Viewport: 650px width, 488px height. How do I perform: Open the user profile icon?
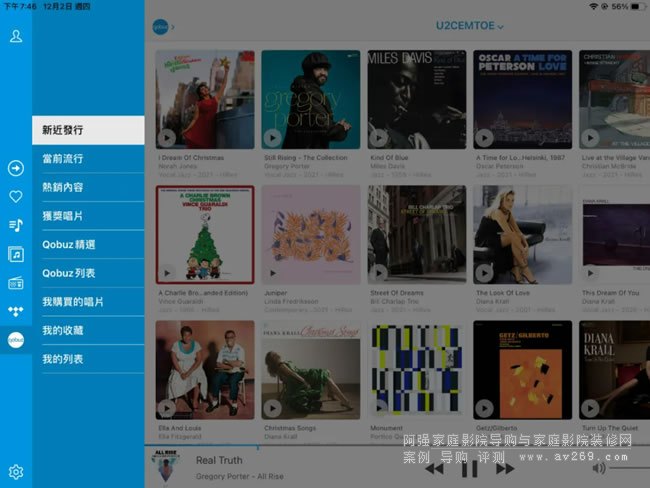pos(16,36)
